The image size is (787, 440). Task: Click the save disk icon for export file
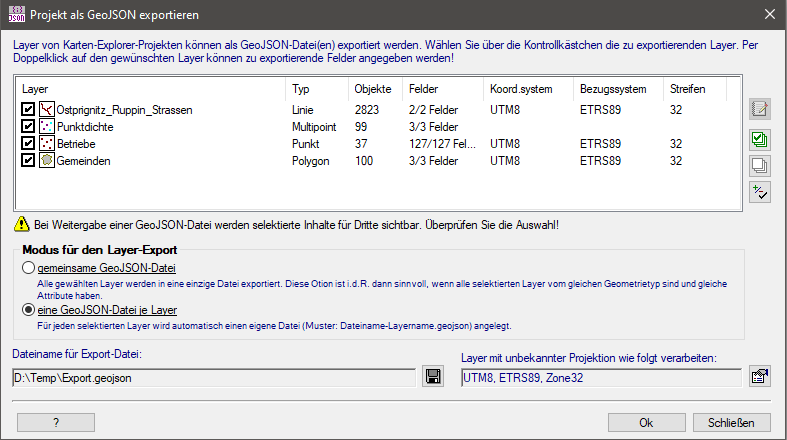433,376
